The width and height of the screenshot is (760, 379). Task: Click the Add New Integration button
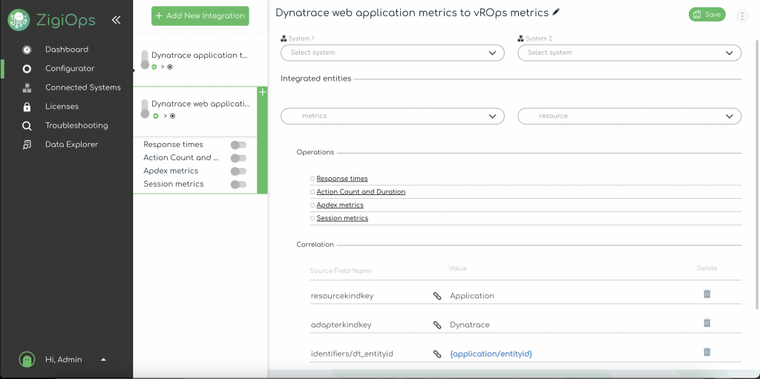[200, 16]
